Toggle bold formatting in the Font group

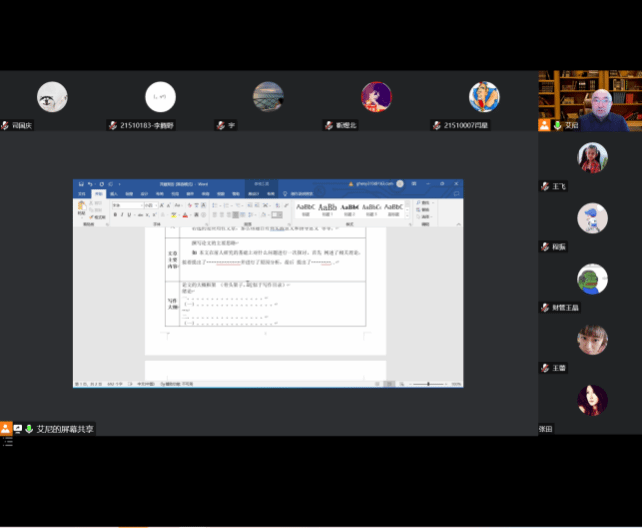[114, 214]
